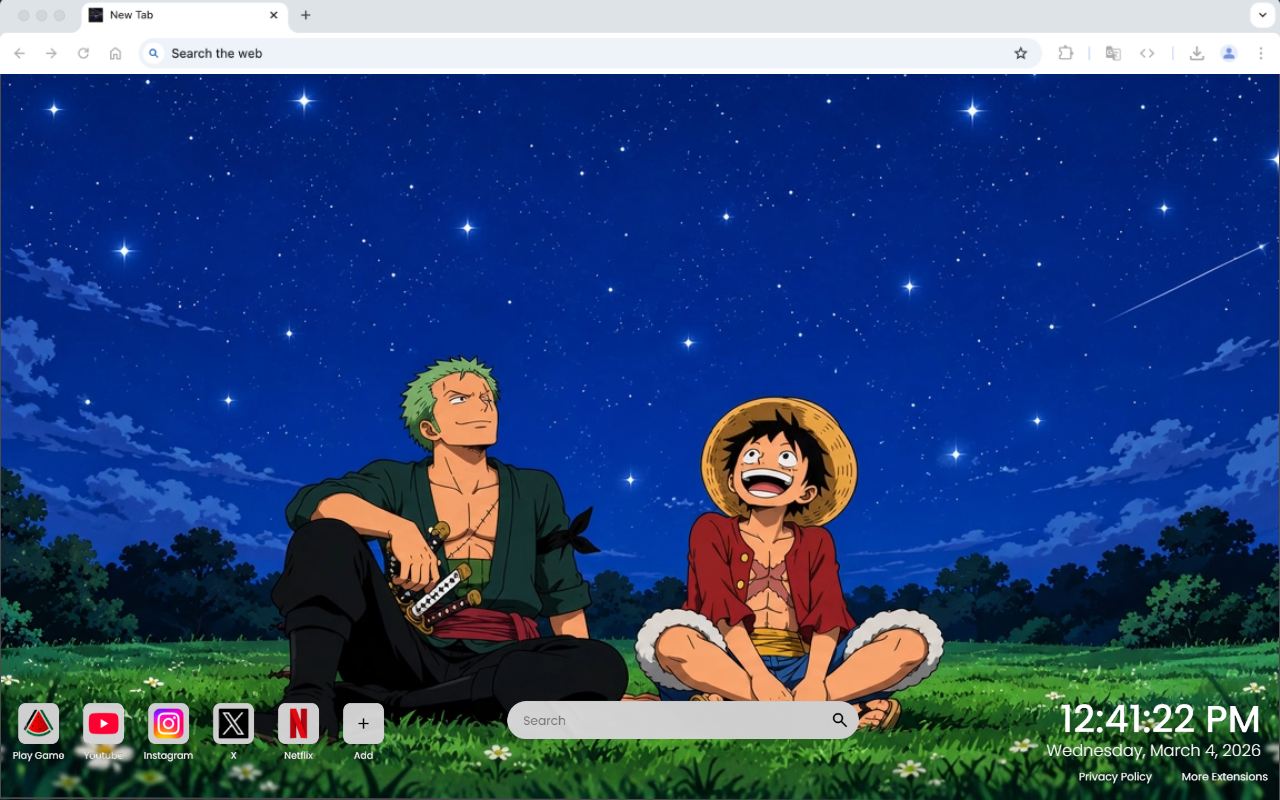
Task: Close the New Tab tab
Action: coord(274,15)
